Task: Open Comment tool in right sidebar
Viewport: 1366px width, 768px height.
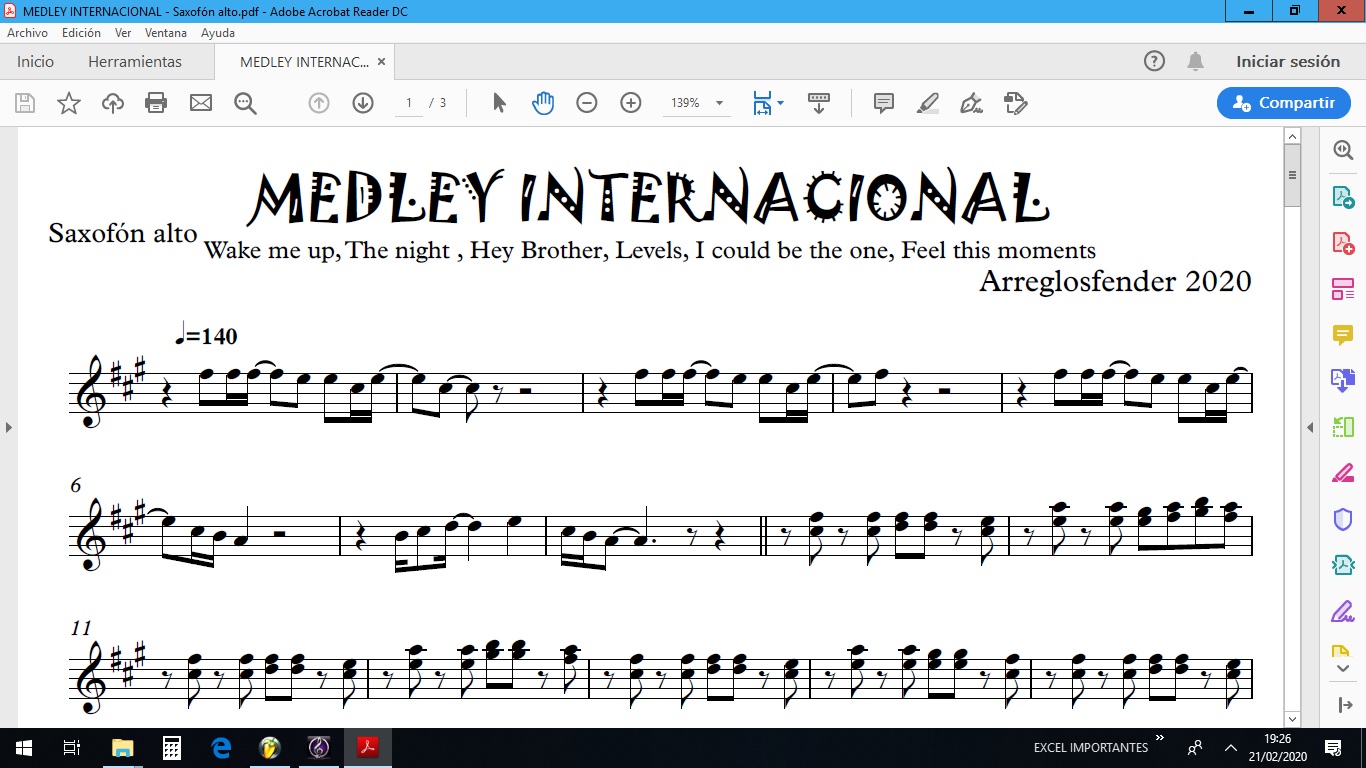Action: pos(1343,335)
